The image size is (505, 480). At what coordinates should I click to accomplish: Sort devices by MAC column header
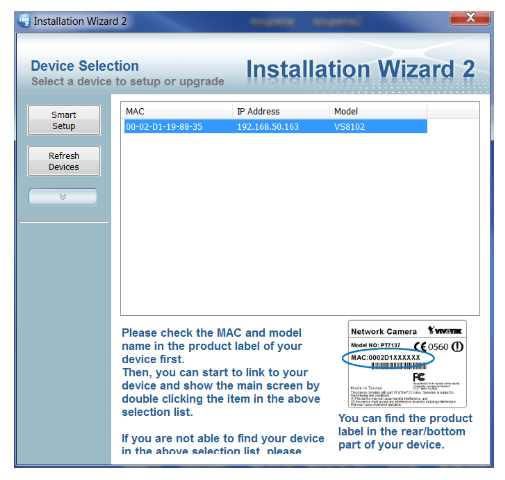177,111
